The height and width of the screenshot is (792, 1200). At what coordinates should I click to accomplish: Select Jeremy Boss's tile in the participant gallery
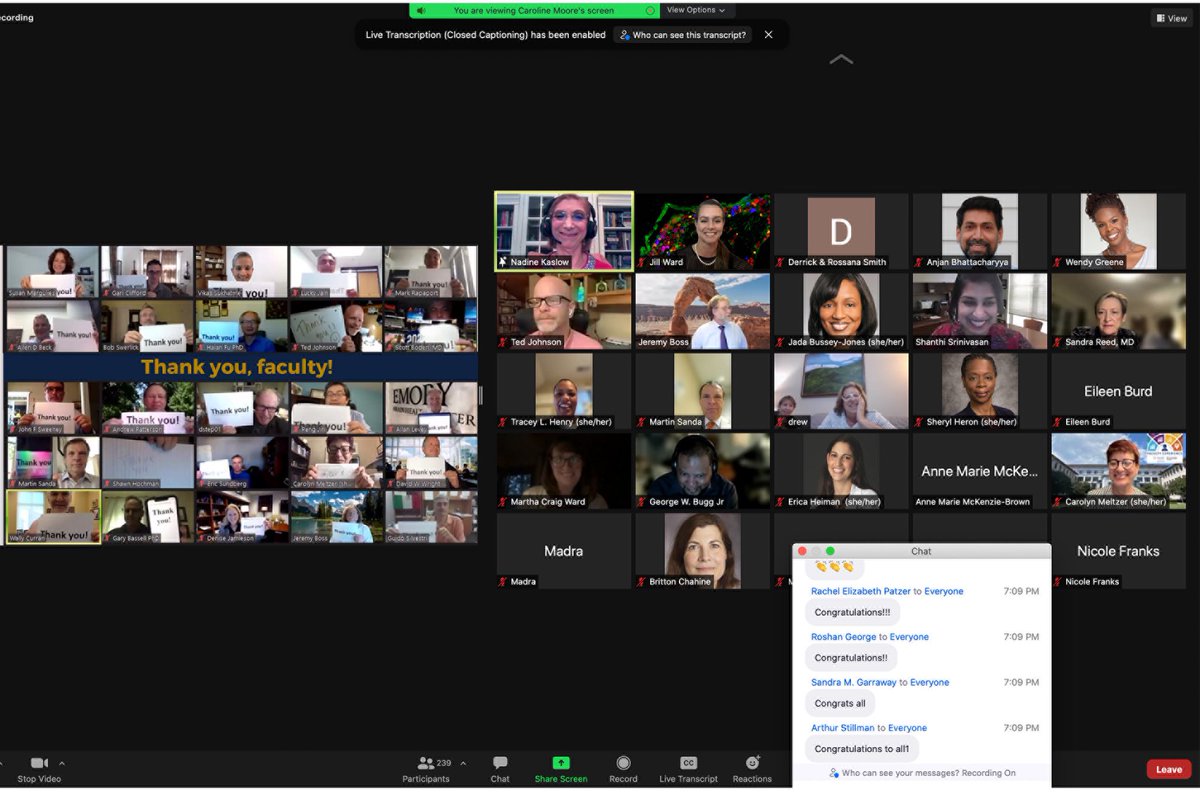click(x=703, y=311)
